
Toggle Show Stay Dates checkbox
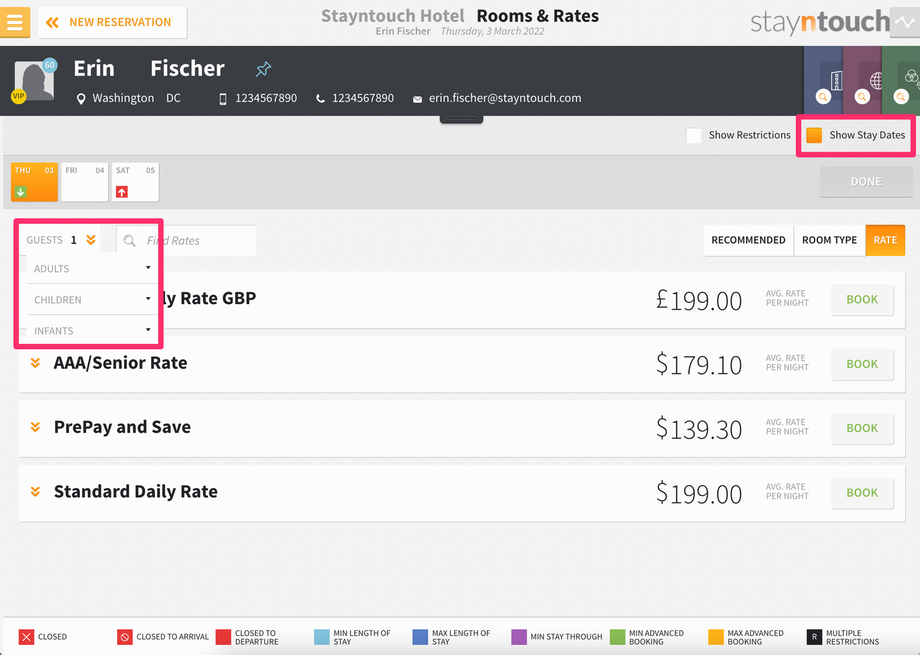pyautogui.click(x=814, y=136)
